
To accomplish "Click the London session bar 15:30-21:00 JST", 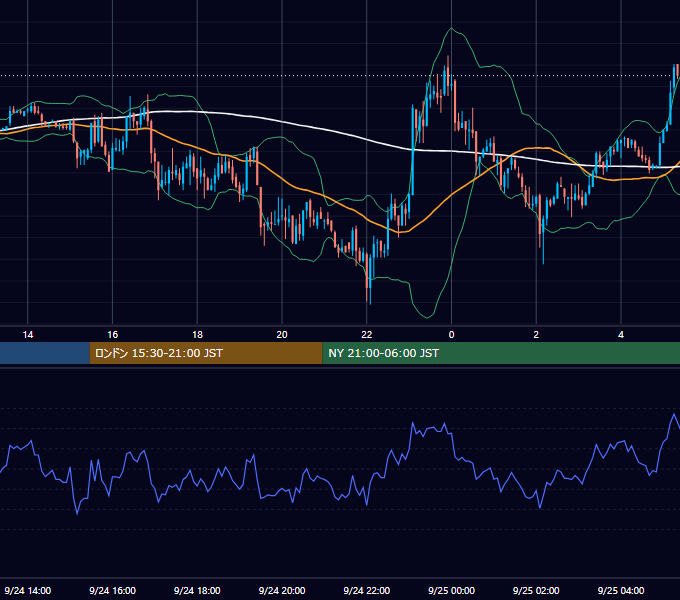I will [x=206, y=353].
